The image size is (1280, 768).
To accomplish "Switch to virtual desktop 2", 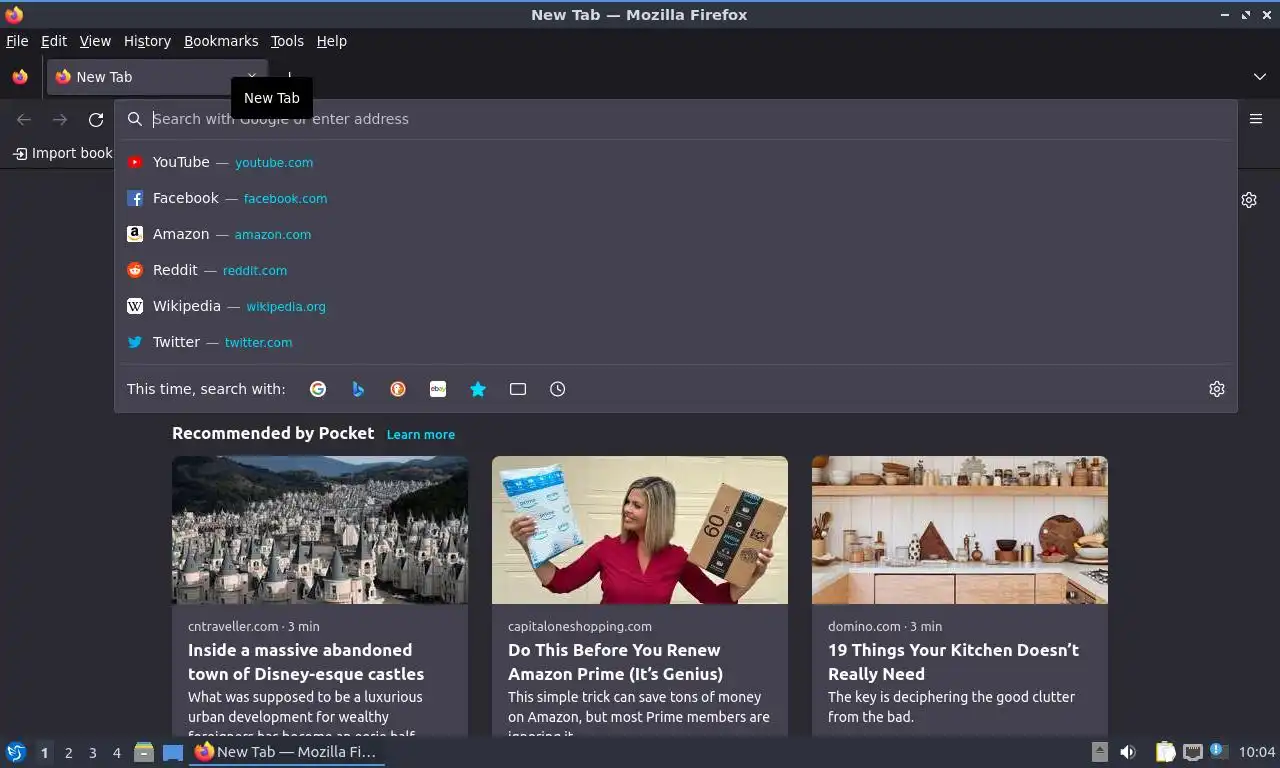I will coord(69,753).
